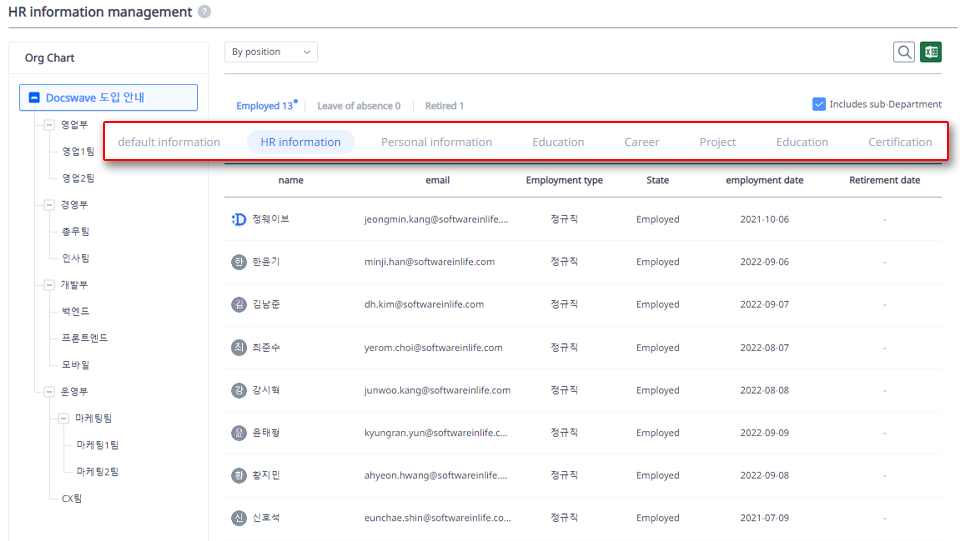
Task: Click the avatar of 김남준
Action: coord(239,304)
